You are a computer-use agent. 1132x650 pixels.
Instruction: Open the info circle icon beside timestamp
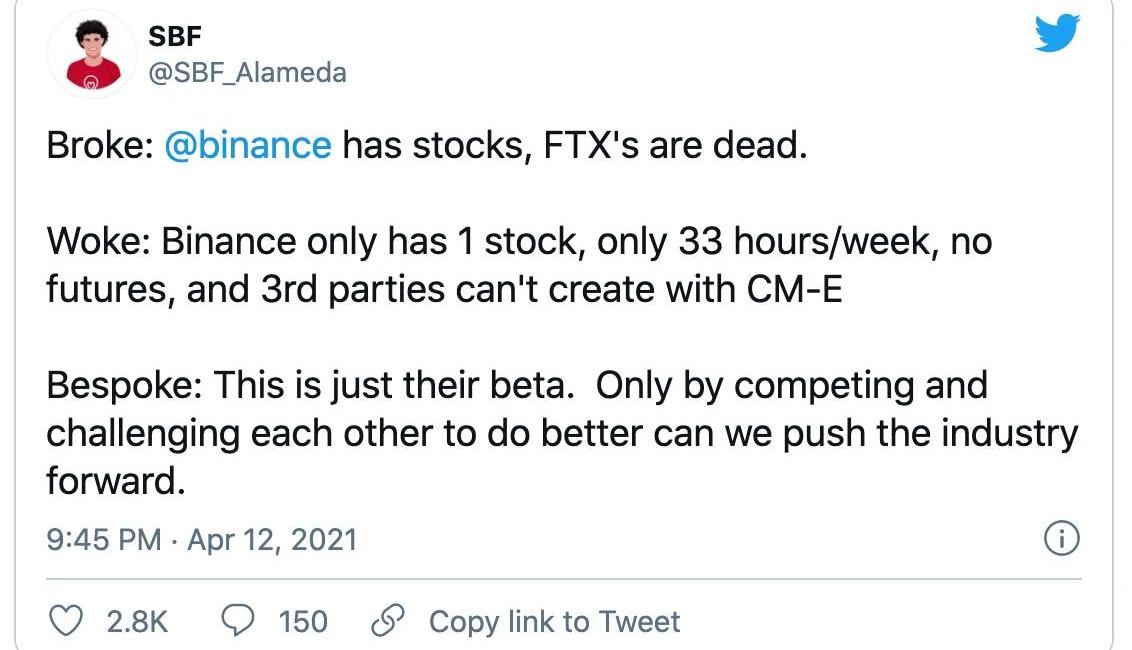[x=1062, y=538]
